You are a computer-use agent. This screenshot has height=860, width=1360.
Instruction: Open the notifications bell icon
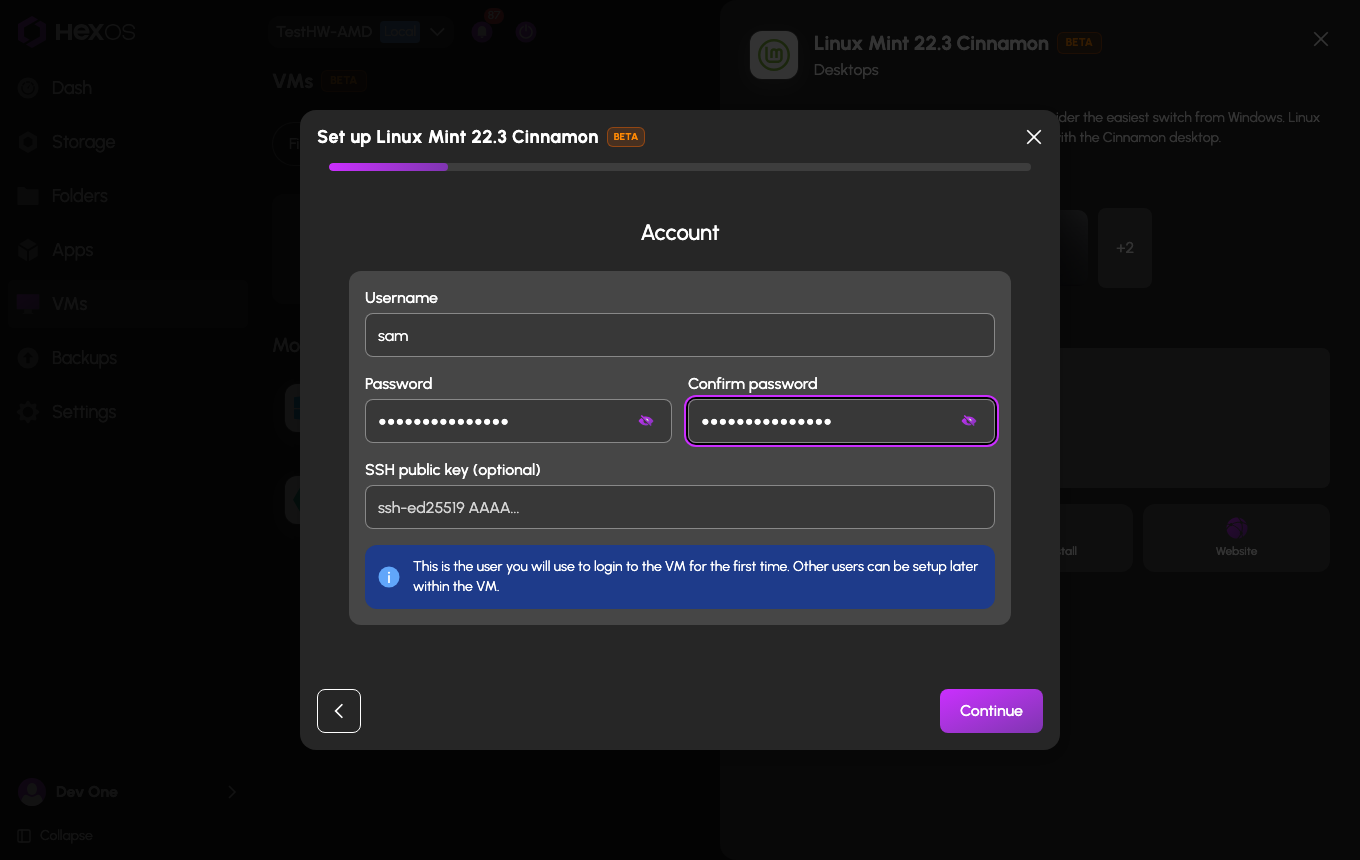tap(483, 32)
